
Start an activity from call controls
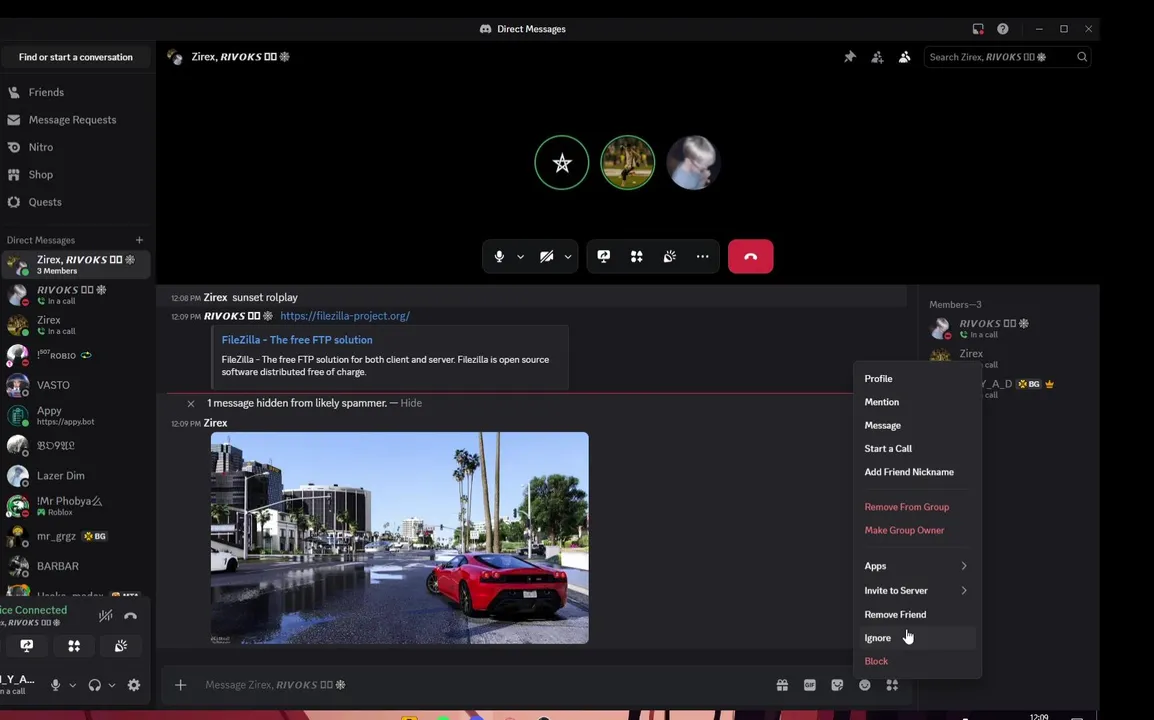pyautogui.click(x=637, y=256)
